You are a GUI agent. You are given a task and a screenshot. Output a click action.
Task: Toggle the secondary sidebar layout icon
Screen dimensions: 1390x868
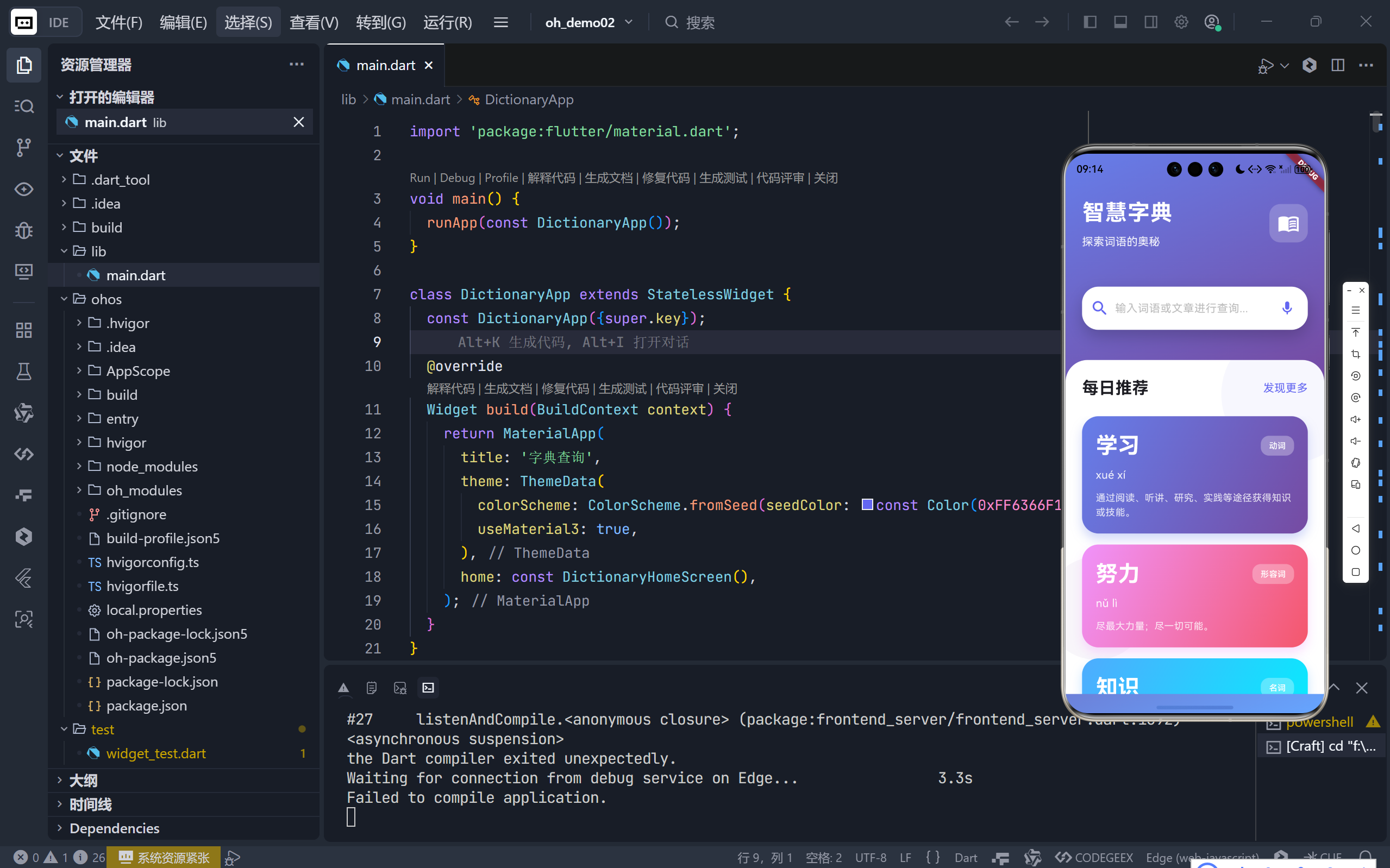1150,22
